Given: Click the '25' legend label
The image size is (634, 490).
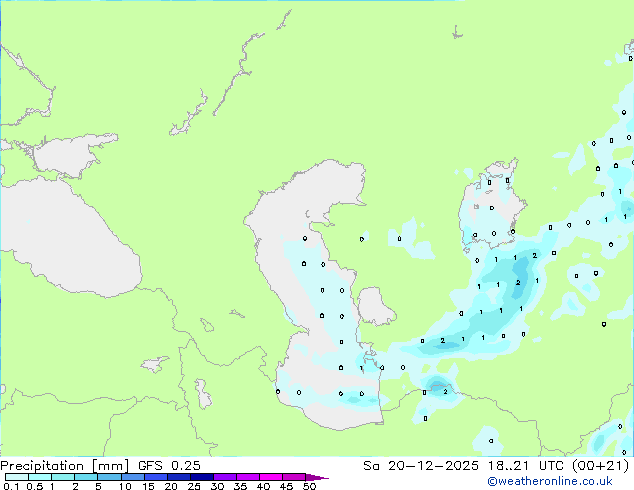Looking at the screenshot, I should 194,486.
